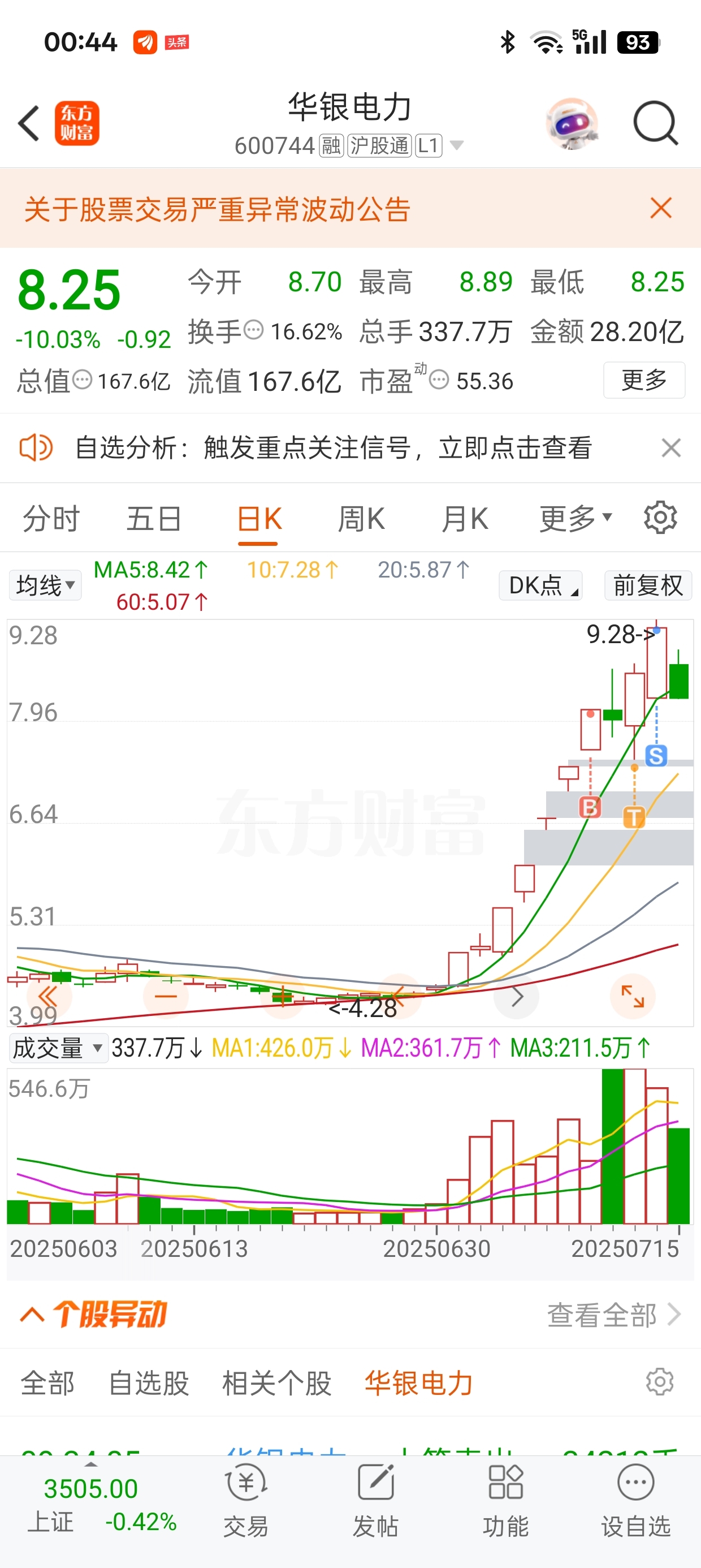The height and width of the screenshot is (1568, 701).
Task: Open 自选分析 signal message
Action: (x=333, y=448)
